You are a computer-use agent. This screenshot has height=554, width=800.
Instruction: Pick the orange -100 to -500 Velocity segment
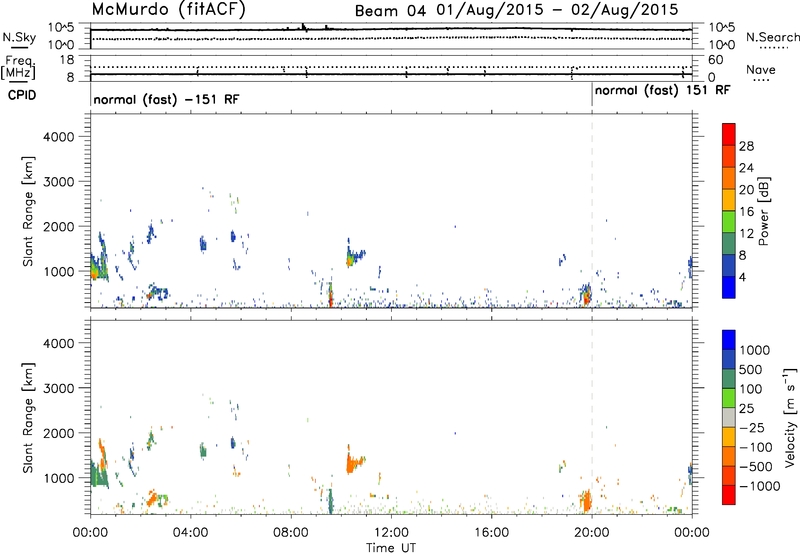point(729,456)
